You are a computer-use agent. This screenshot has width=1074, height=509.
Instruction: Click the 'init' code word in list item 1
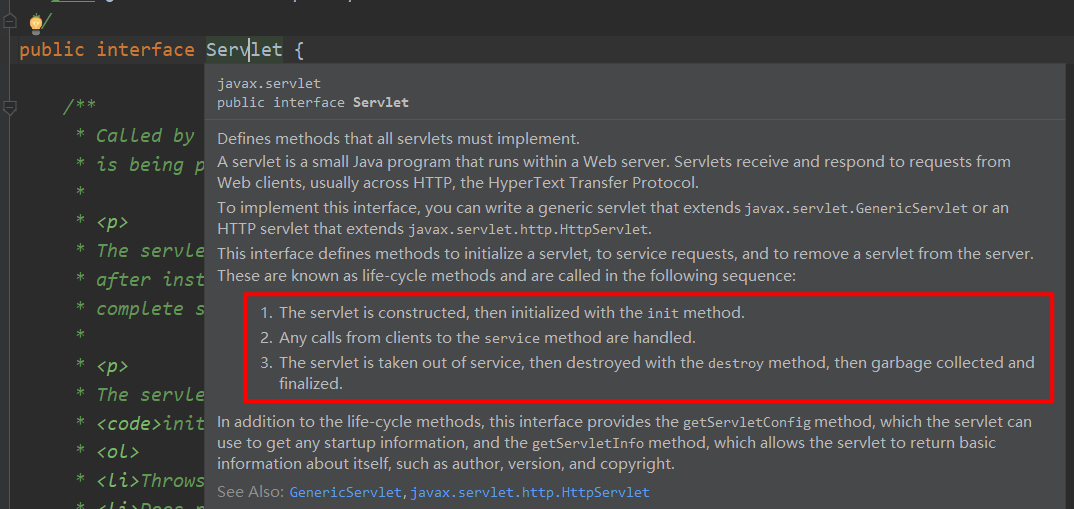(x=663, y=314)
